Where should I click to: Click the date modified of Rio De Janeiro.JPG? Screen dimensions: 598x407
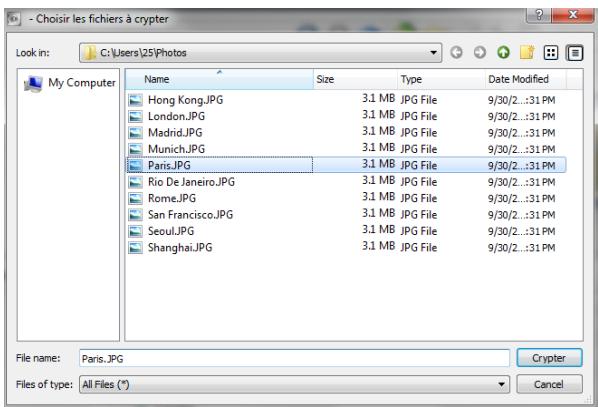point(521,182)
